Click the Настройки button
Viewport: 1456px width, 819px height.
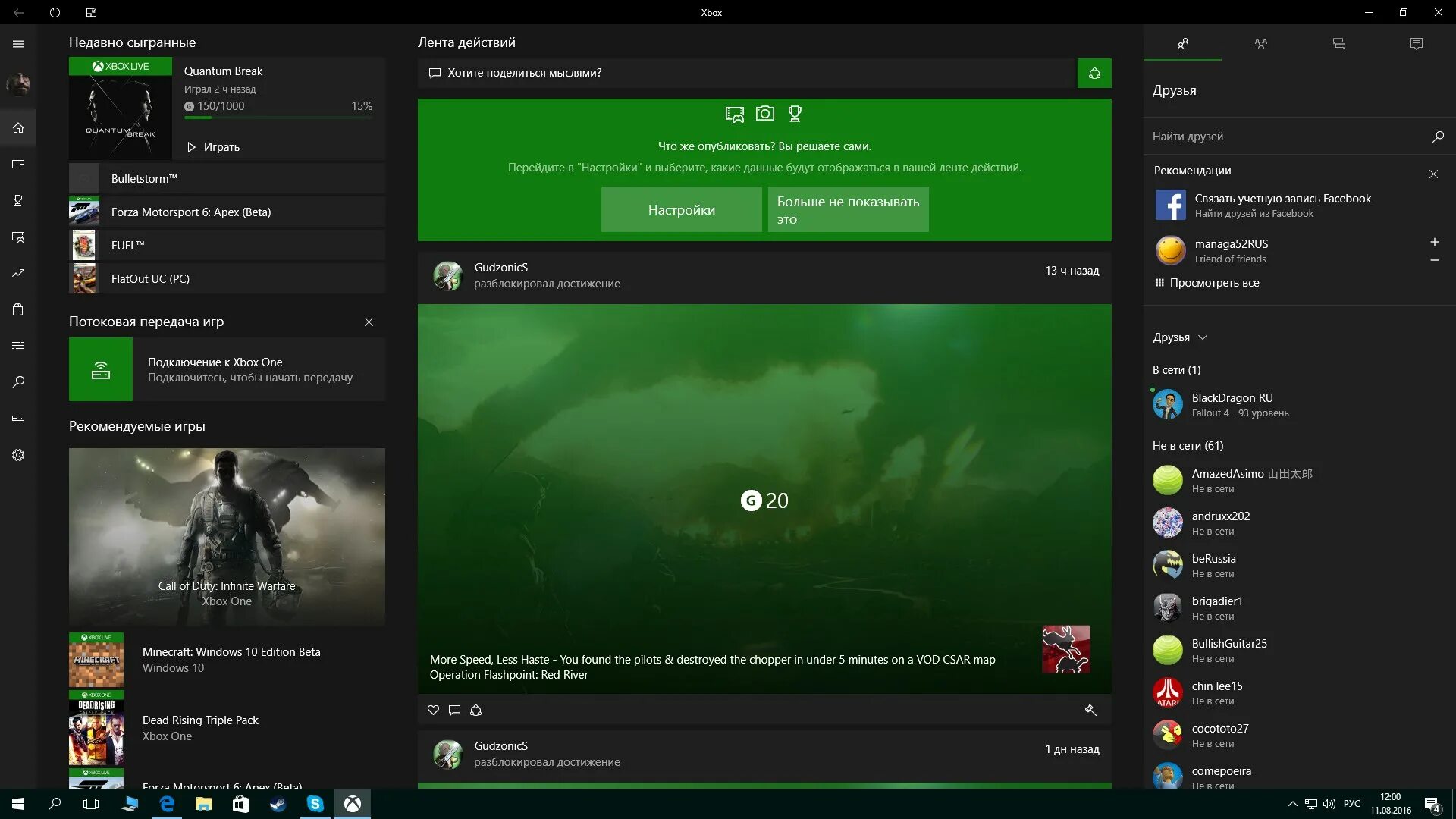(681, 210)
